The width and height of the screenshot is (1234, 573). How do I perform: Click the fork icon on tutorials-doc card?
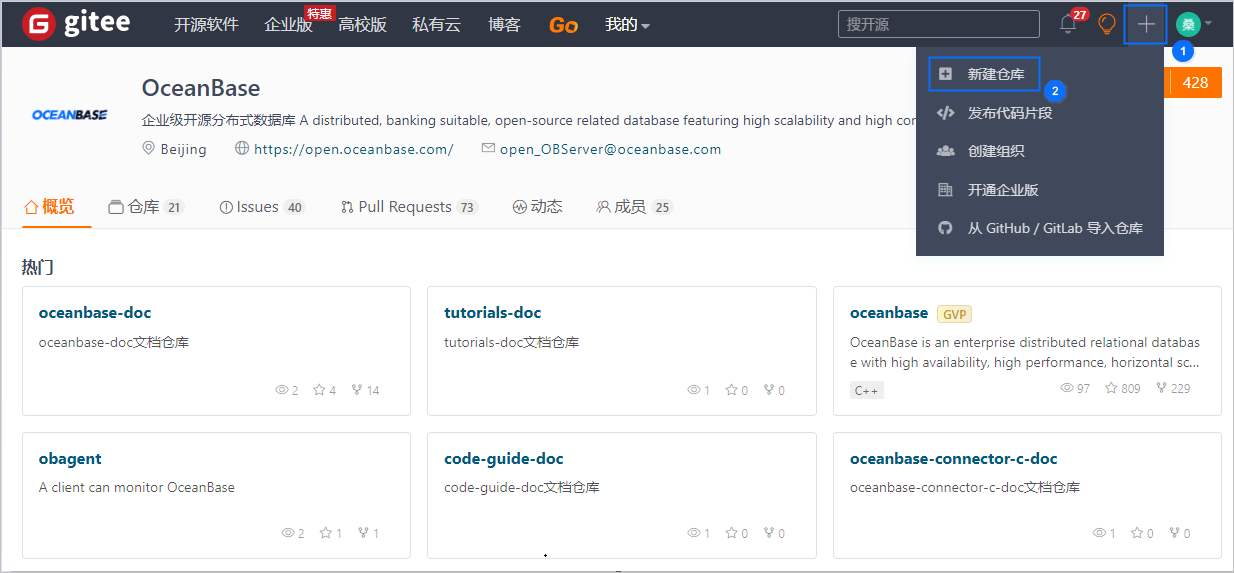pos(769,390)
